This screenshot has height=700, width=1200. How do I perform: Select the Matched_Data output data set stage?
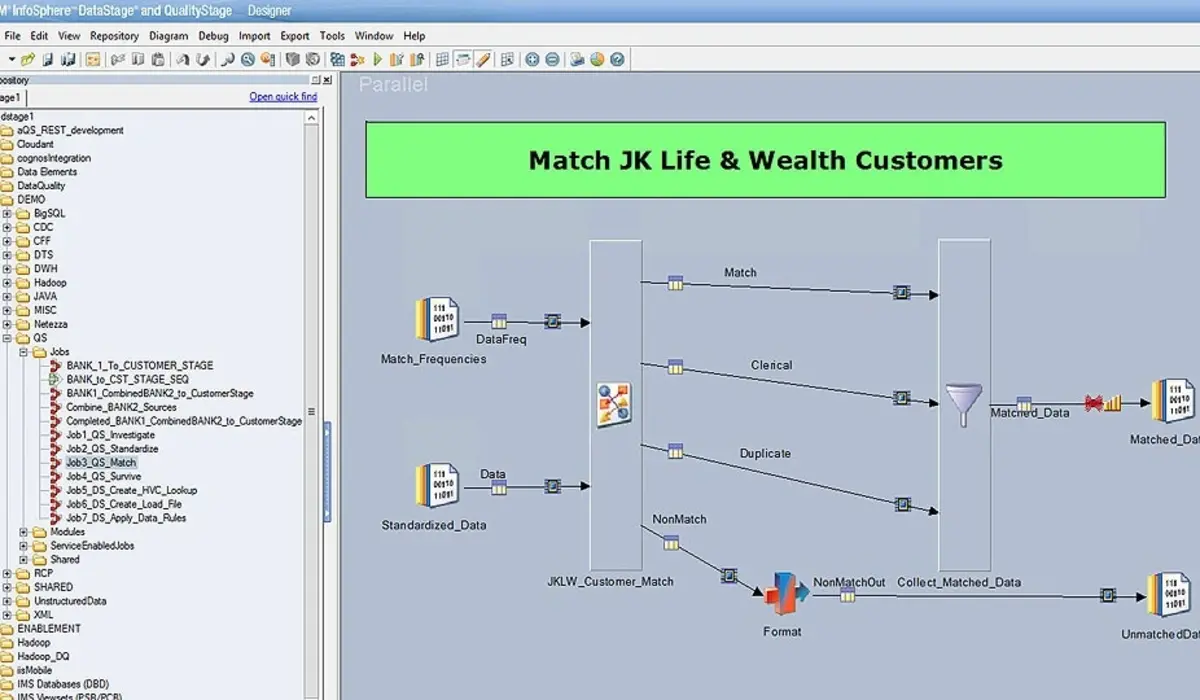click(x=1172, y=402)
